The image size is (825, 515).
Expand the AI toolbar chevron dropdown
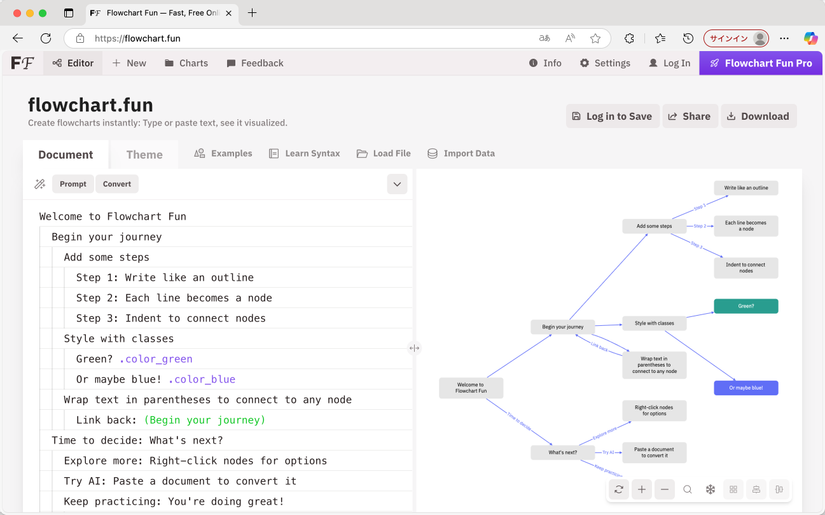(397, 184)
